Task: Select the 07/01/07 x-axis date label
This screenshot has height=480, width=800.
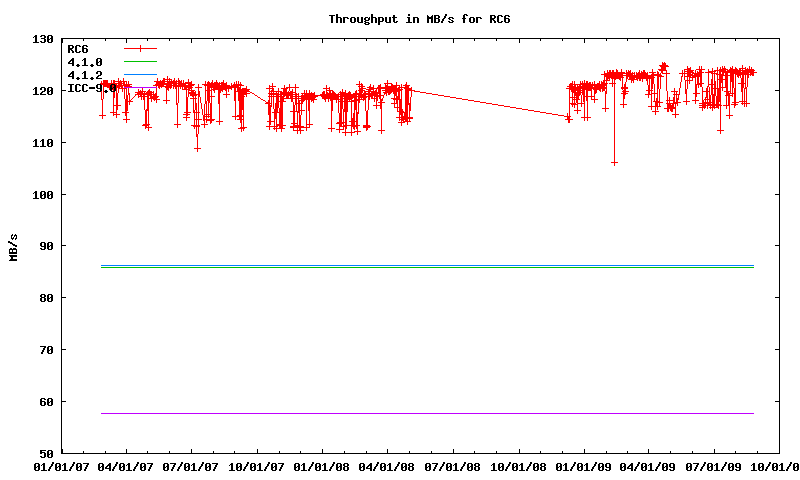Action: point(191,465)
